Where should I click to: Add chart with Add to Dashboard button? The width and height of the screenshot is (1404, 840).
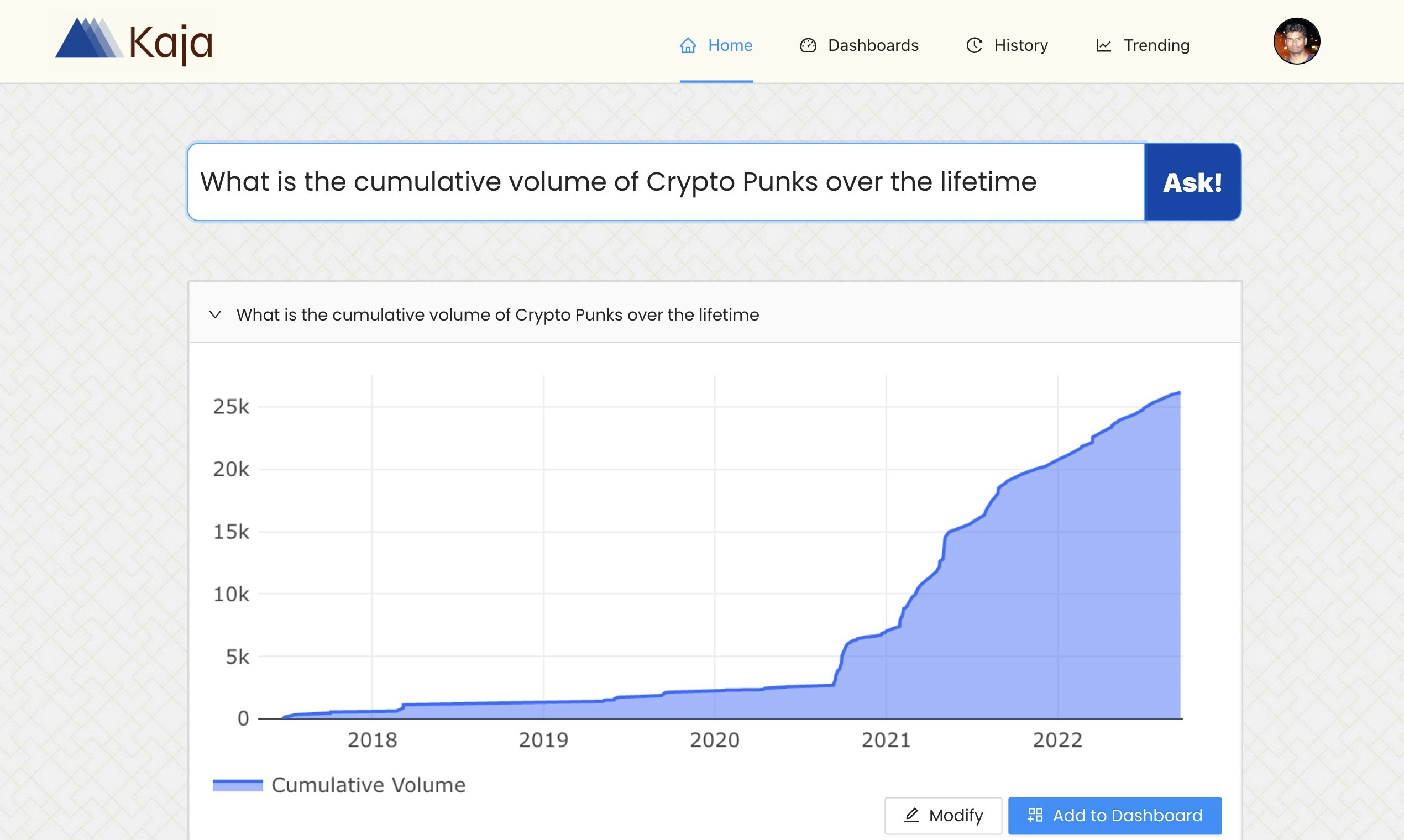coord(1115,816)
